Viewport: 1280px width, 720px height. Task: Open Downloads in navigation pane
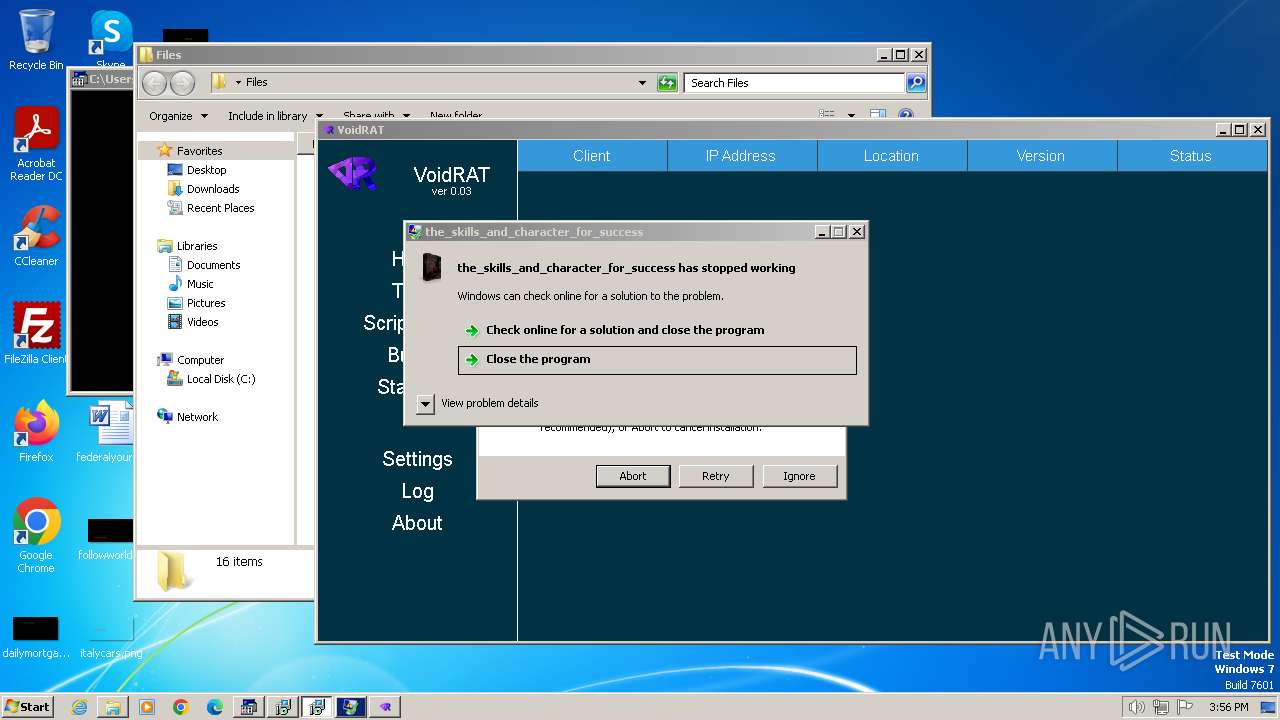pos(212,189)
